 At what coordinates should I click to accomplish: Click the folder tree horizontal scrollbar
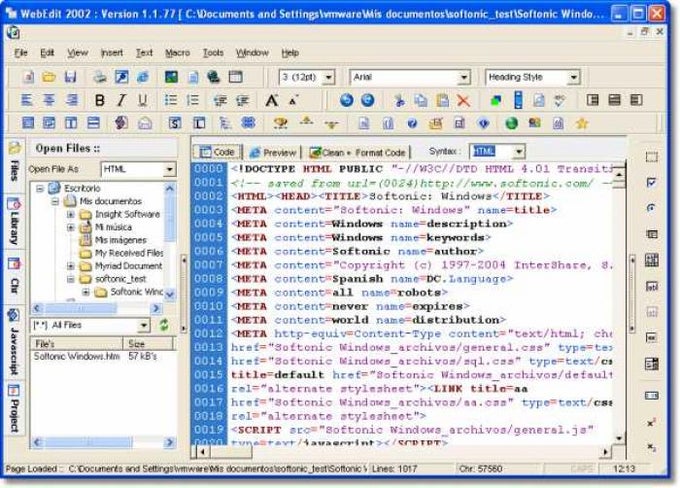coord(97,308)
